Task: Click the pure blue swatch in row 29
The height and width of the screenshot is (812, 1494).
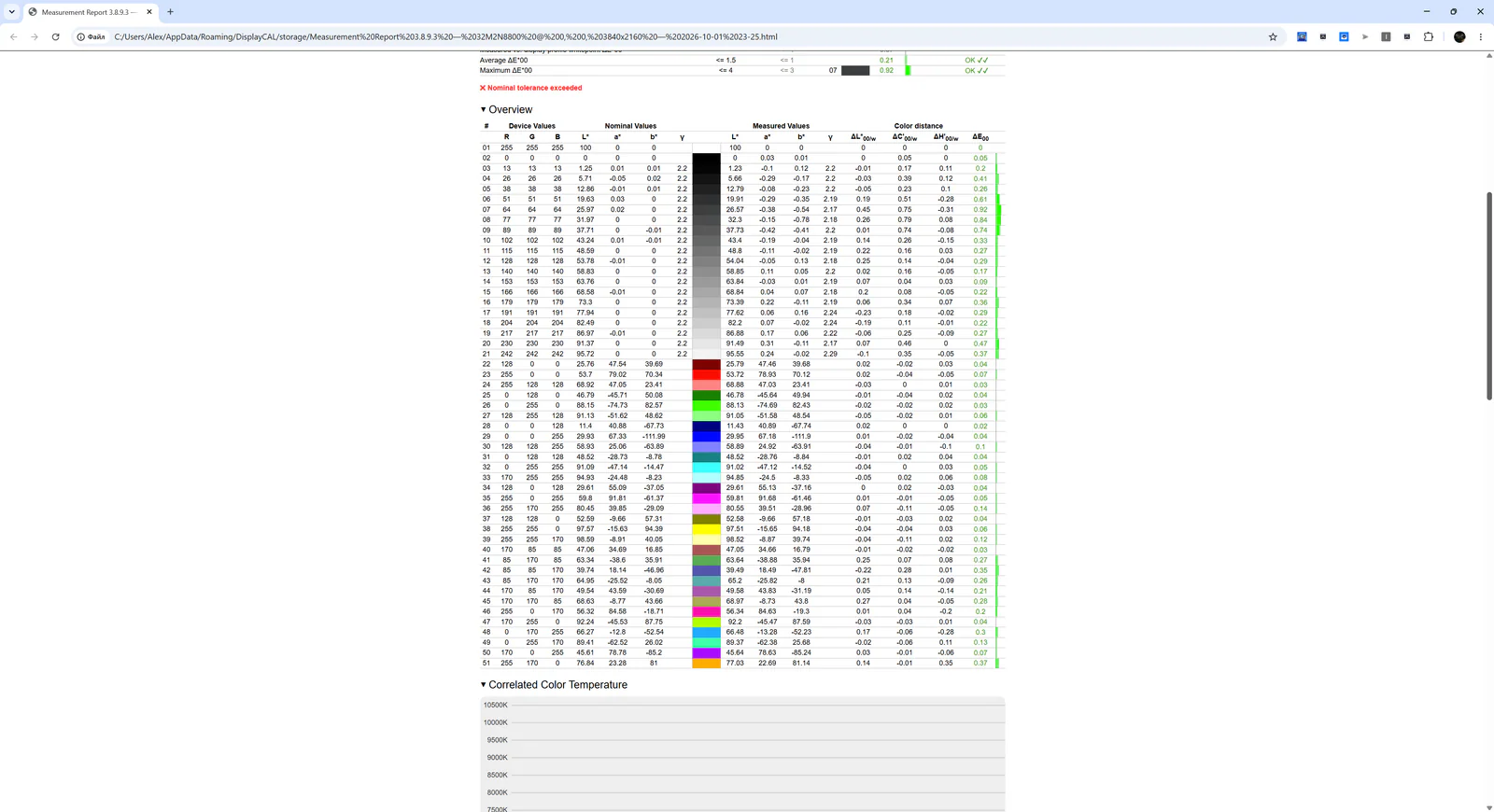Action: click(x=707, y=436)
